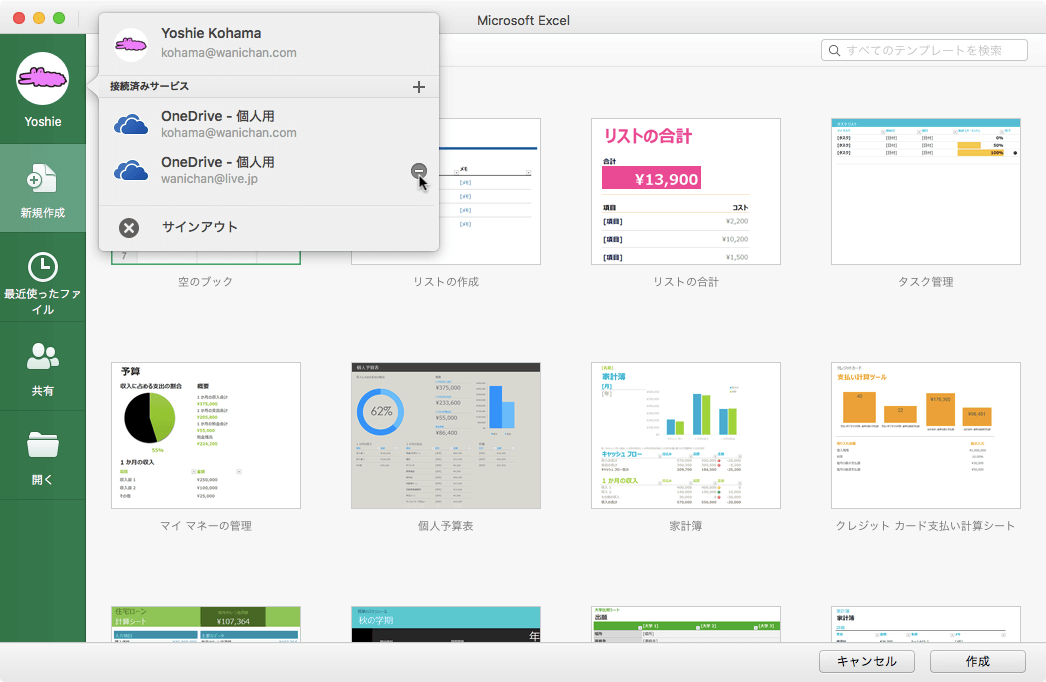
Task: Select the 家計簿 template thumbnail
Action: 686,436
